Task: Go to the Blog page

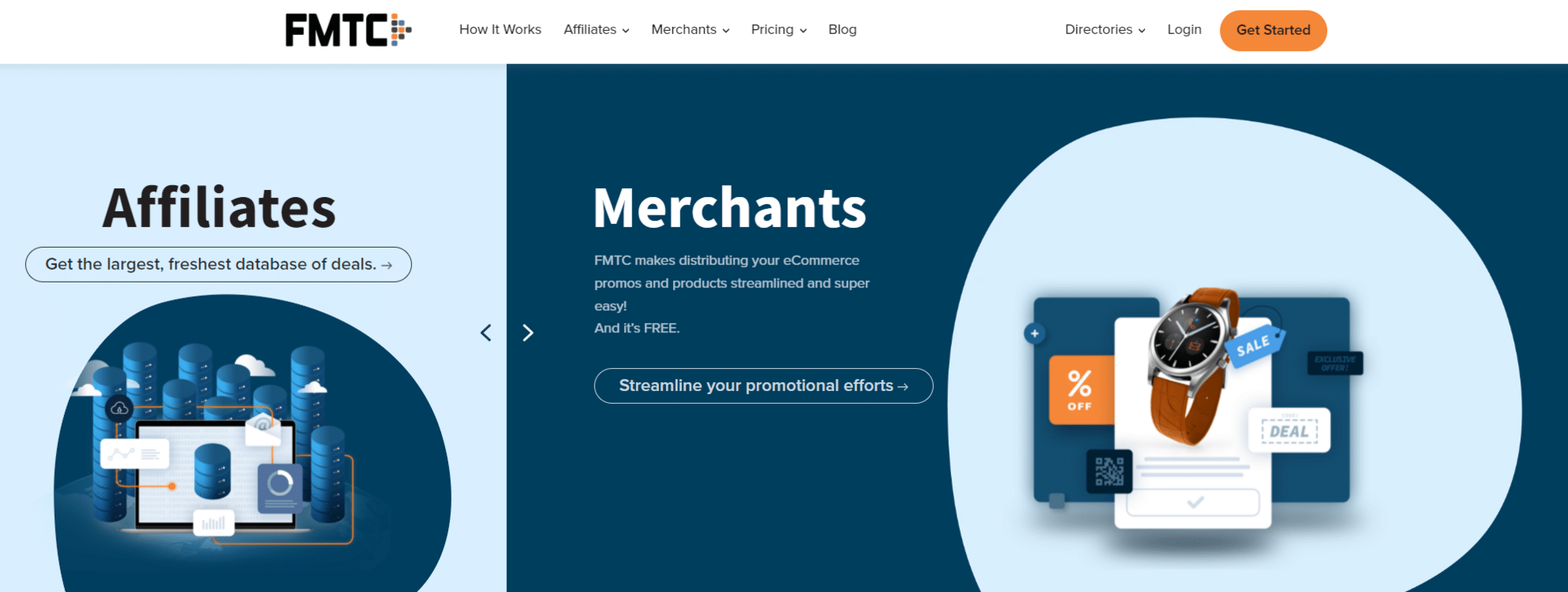Action: click(843, 30)
